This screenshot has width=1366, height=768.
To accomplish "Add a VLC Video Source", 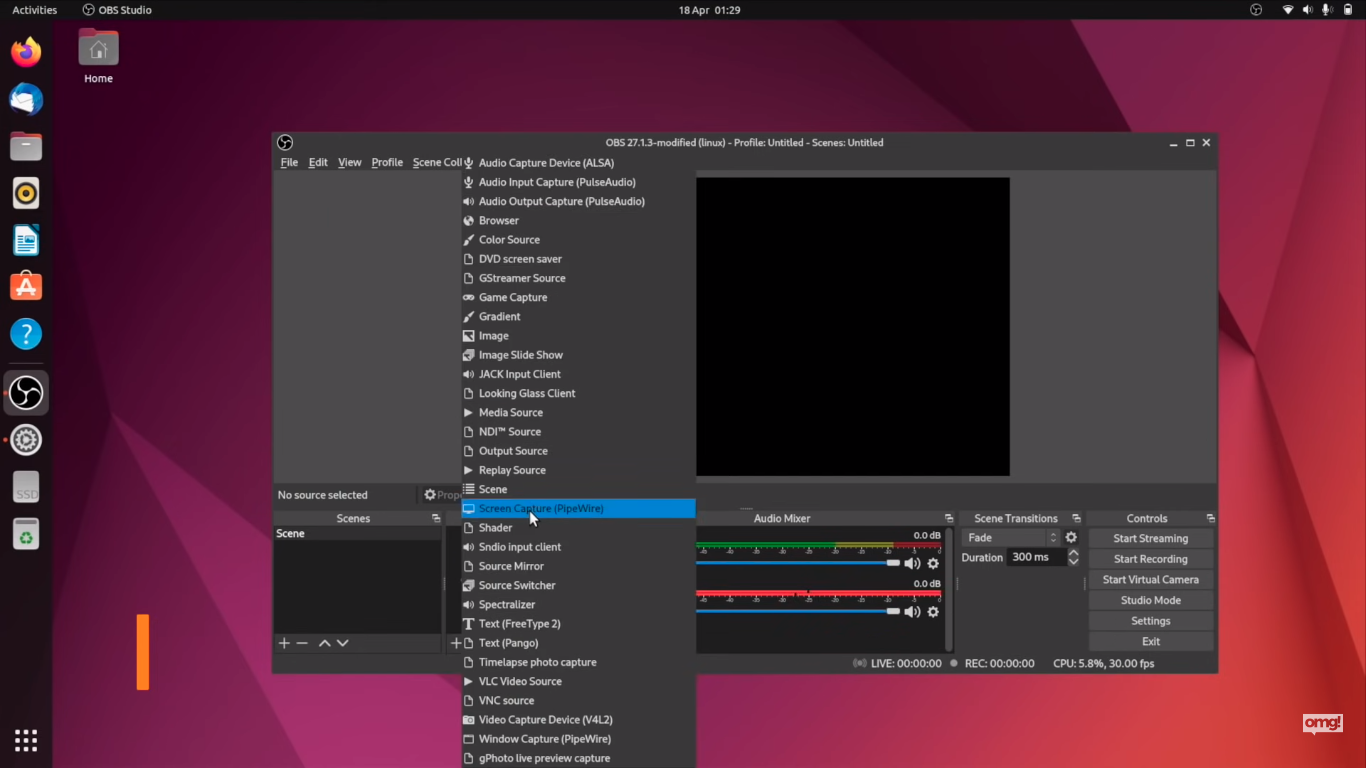I will coord(578,681).
